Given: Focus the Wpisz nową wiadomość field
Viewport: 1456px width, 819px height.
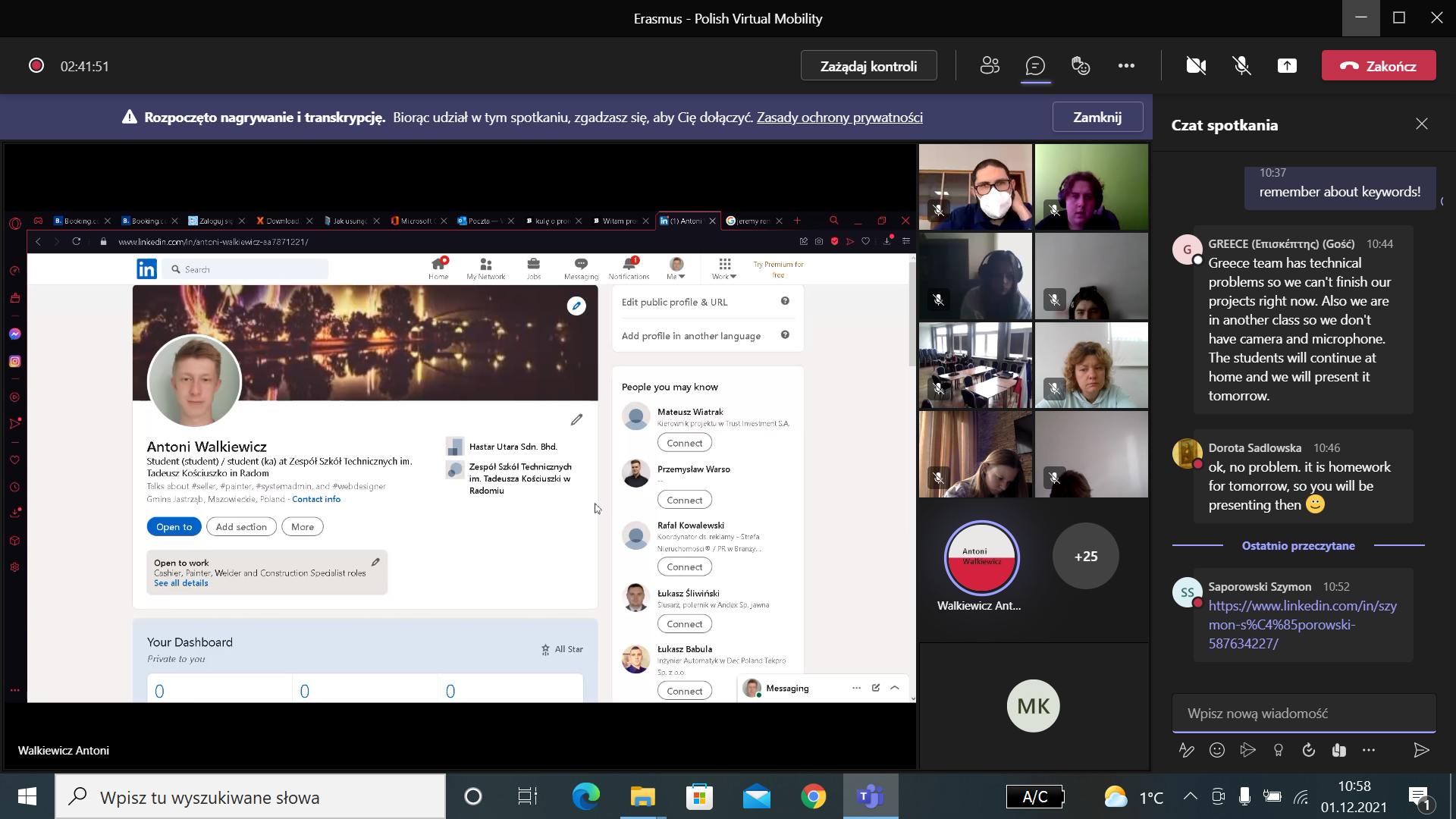Looking at the screenshot, I should (1304, 714).
